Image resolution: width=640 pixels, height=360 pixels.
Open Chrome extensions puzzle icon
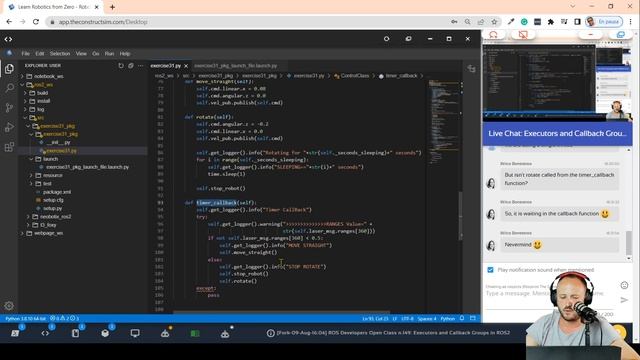click(x=551, y=22)
